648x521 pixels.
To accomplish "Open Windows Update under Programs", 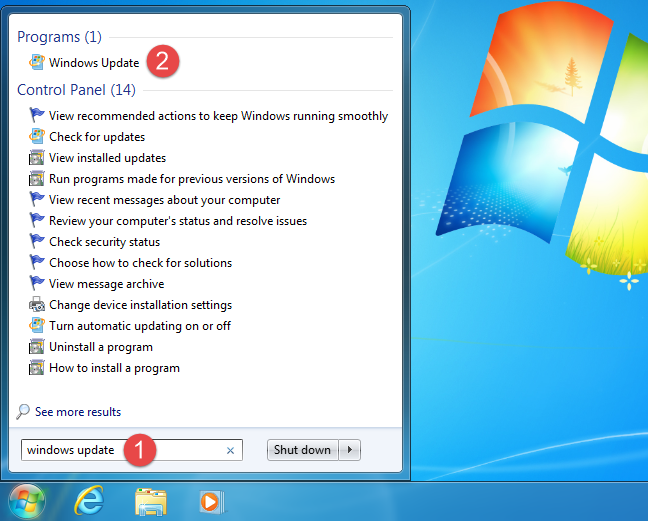I will (94, 63).
